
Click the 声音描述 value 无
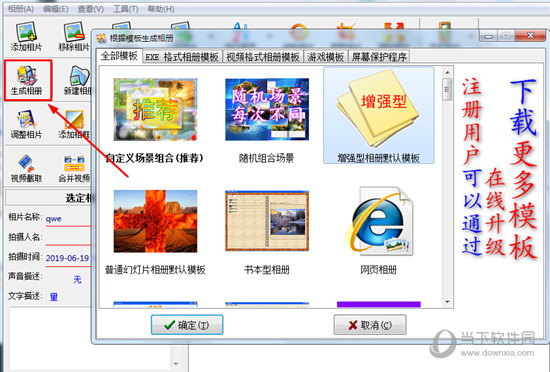point(77,279)
